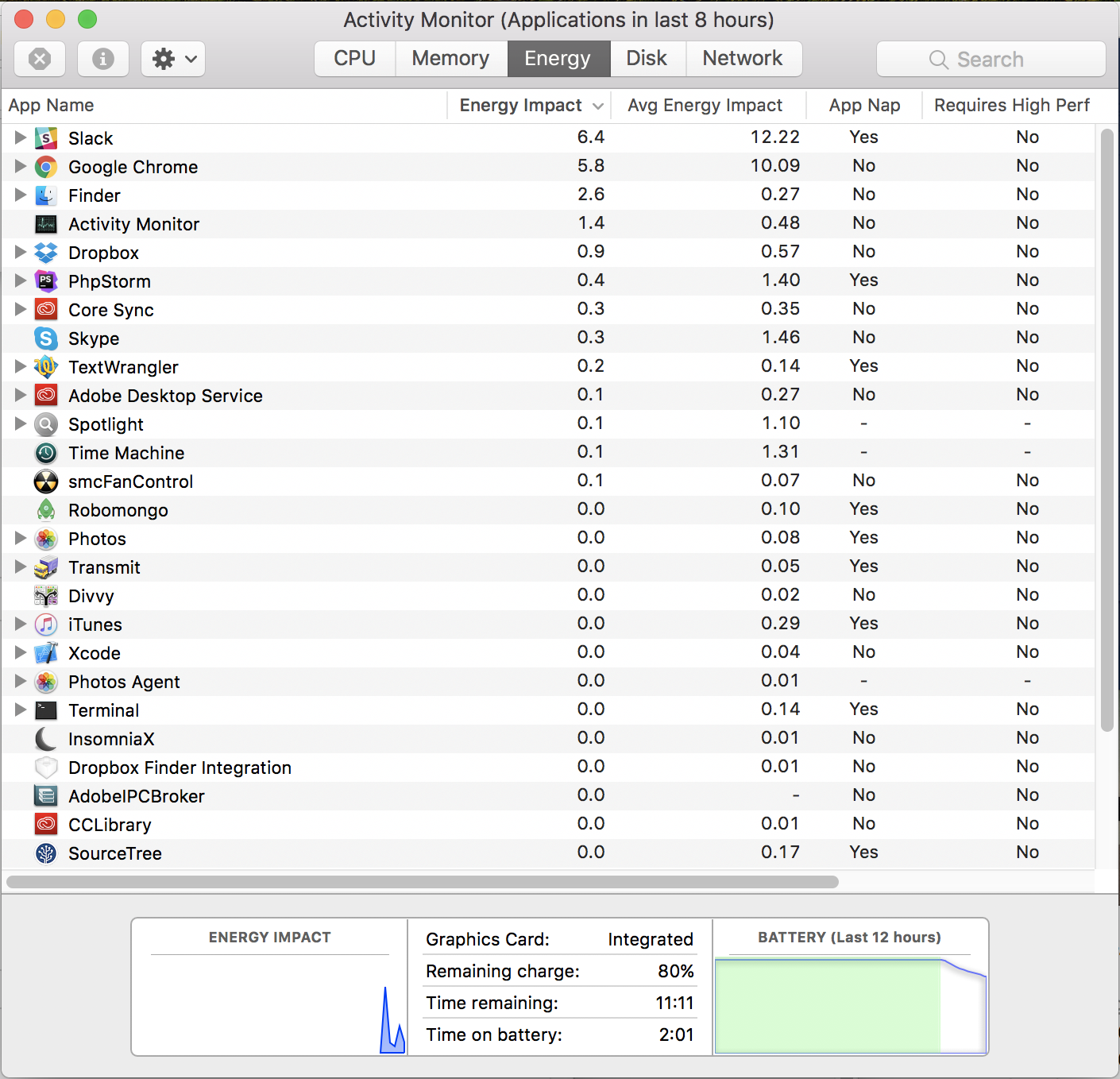This screenshot has width=1120, height=1079.
Task: Click the Robomongo app icon
Action: point(46,510)
